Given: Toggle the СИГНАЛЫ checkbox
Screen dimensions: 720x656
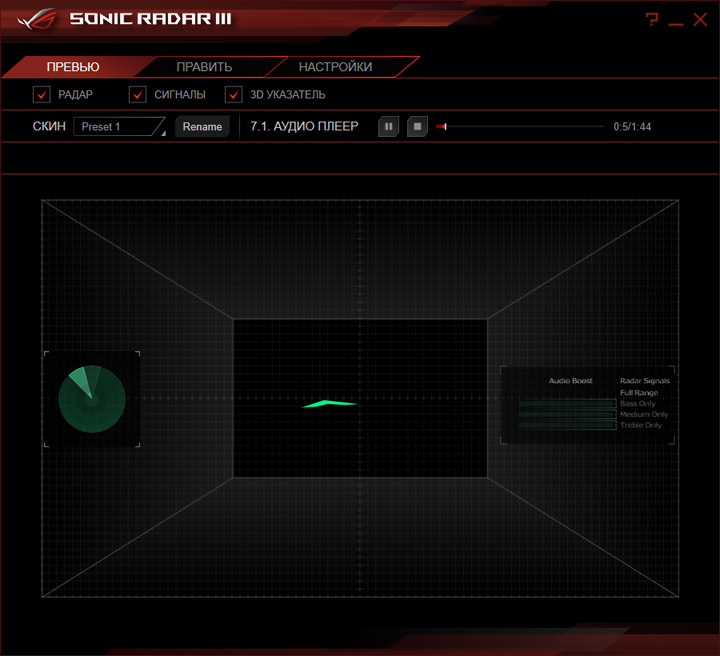Looking at the screenshot, I should [x=138, y=95].
